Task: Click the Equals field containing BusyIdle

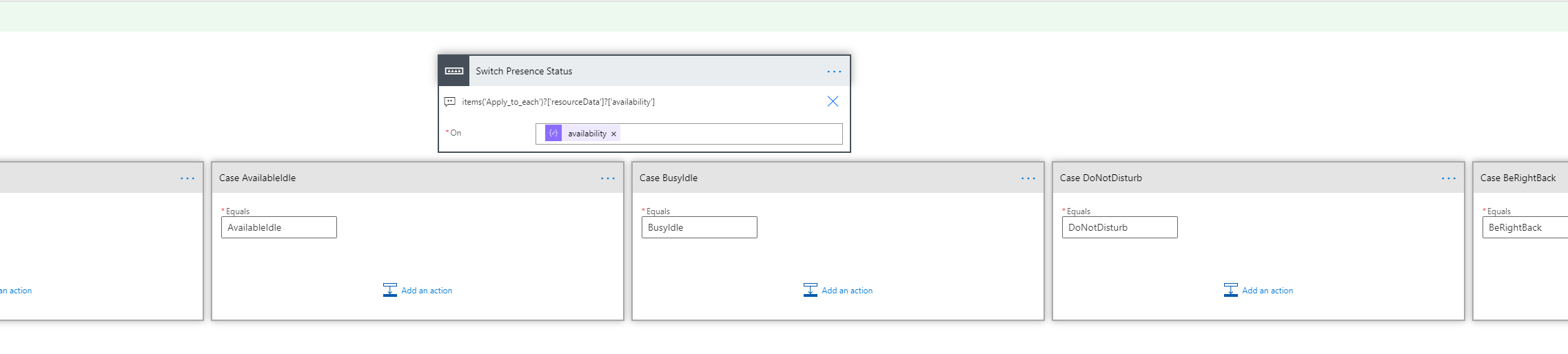Action: [x=699, y=227]
